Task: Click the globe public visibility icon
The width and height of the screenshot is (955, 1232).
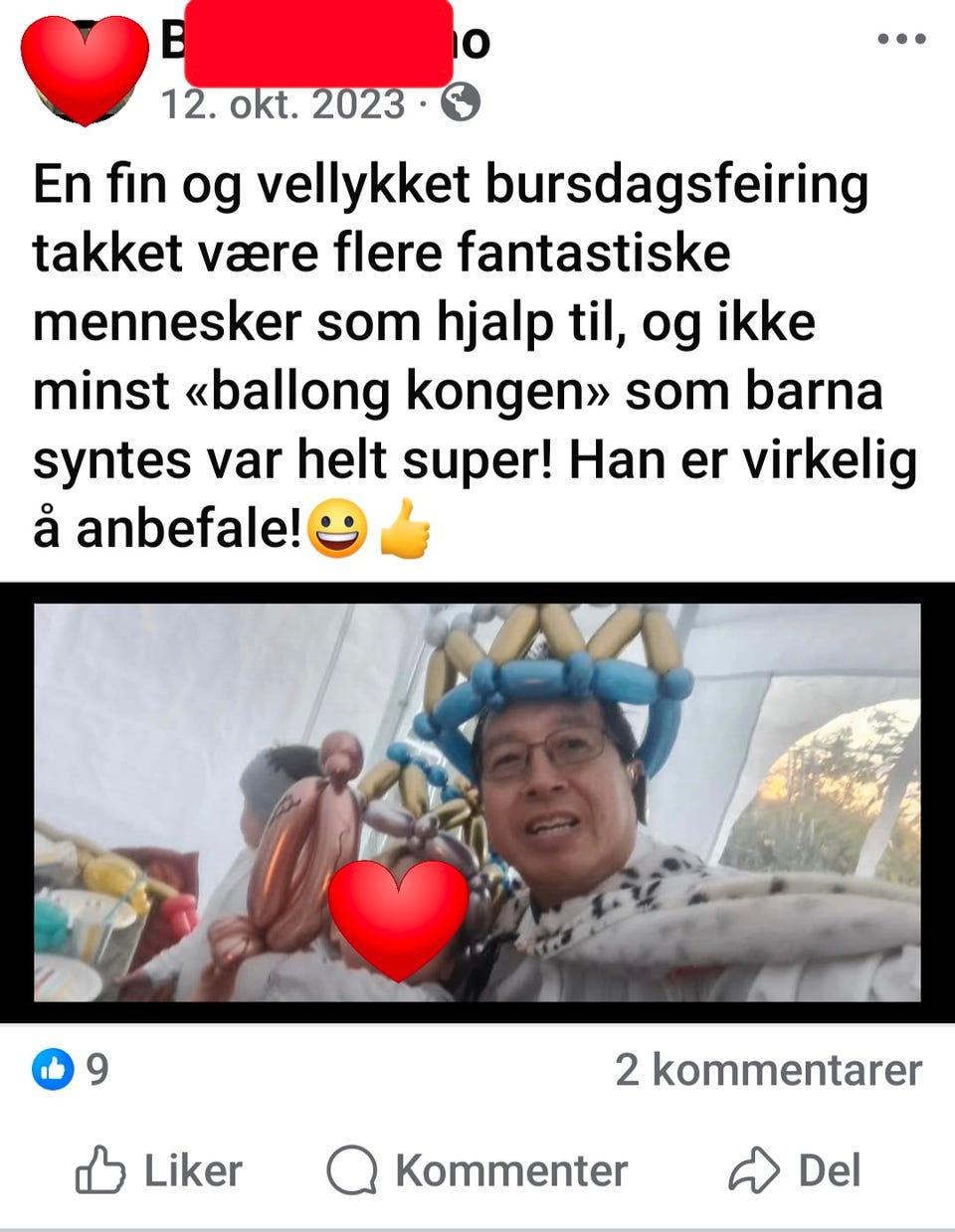Action: tap(461, 102)
